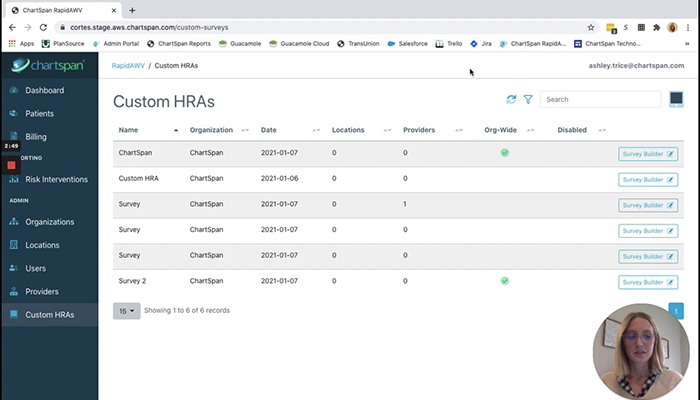This screenshot has width=700, height=400.
Task: Sort table by Name column
Action: tap(148, 130)
